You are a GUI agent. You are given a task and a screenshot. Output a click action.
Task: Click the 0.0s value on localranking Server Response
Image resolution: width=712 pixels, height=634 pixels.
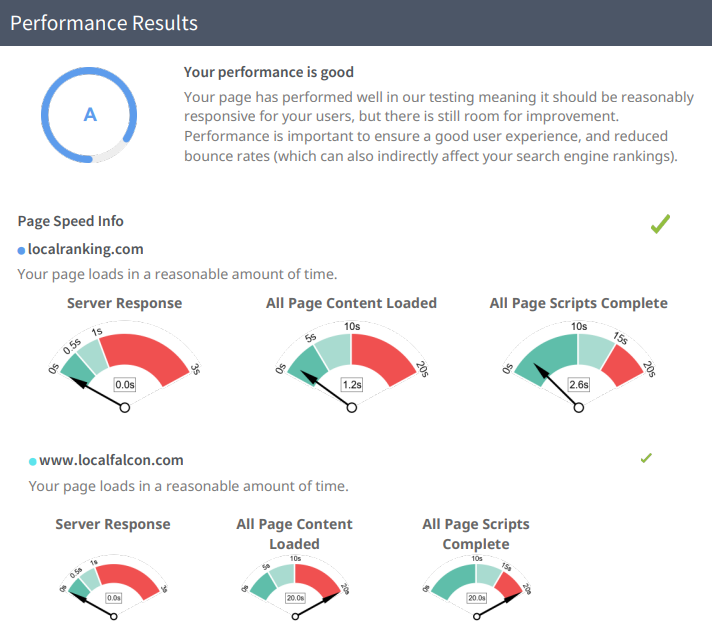coord(125,384)
